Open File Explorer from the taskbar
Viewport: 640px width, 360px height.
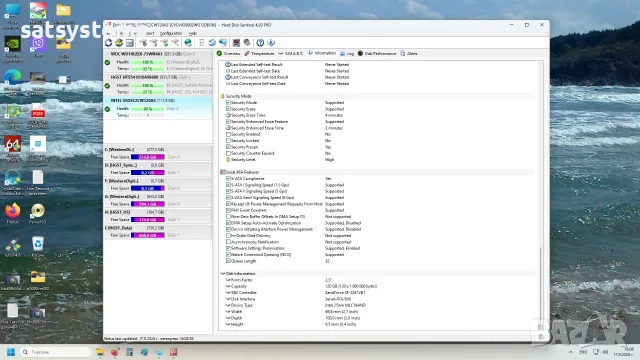[100, 352]
